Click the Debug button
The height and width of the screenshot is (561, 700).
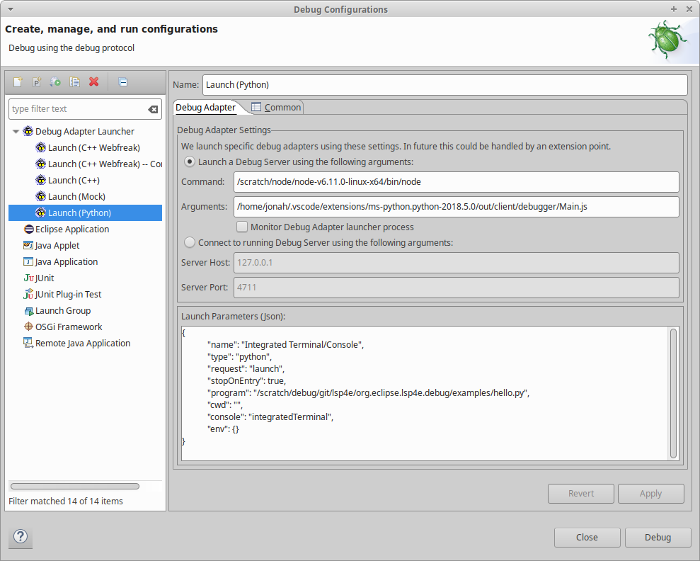(657, 537)
